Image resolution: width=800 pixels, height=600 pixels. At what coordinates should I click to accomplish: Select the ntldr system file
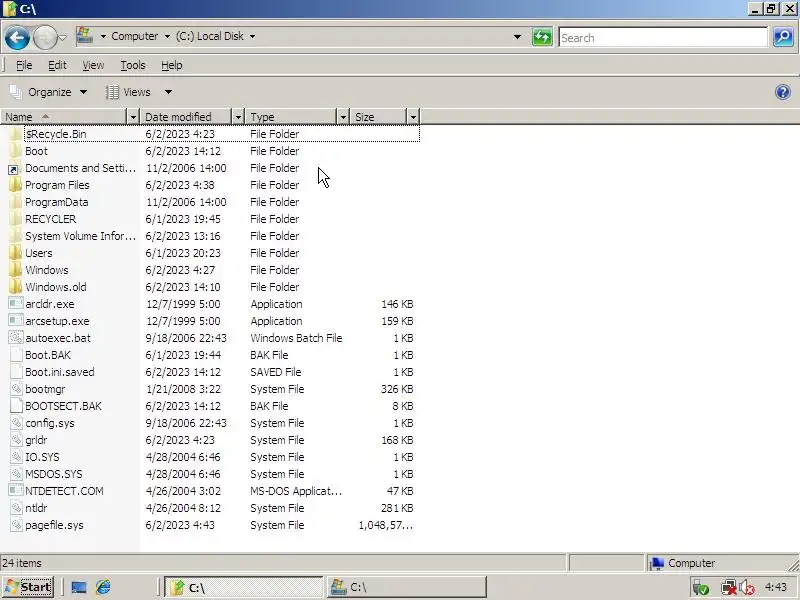click(36, 508)
